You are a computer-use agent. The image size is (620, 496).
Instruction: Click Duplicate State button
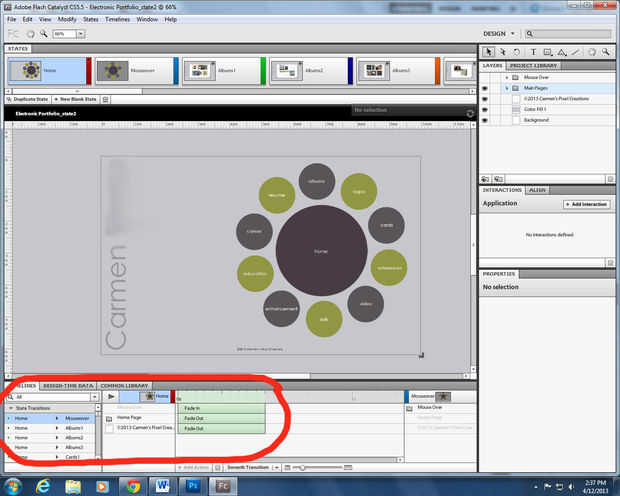28,99
